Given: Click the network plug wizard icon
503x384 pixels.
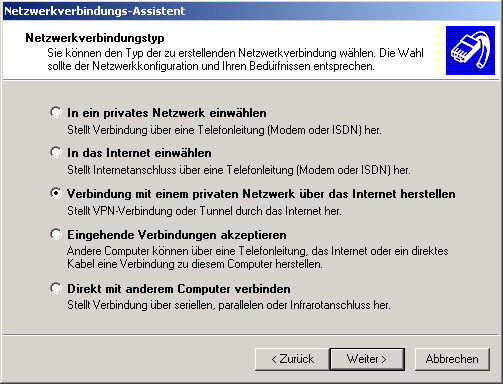Looking at the screenshot, I should coord(470,50).
